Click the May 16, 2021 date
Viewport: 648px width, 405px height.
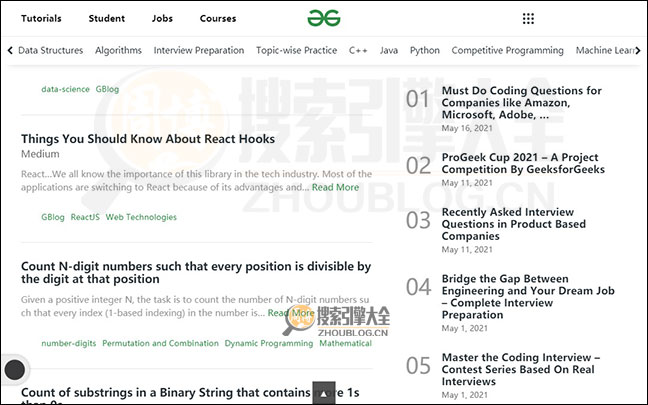tap(467, 128)
